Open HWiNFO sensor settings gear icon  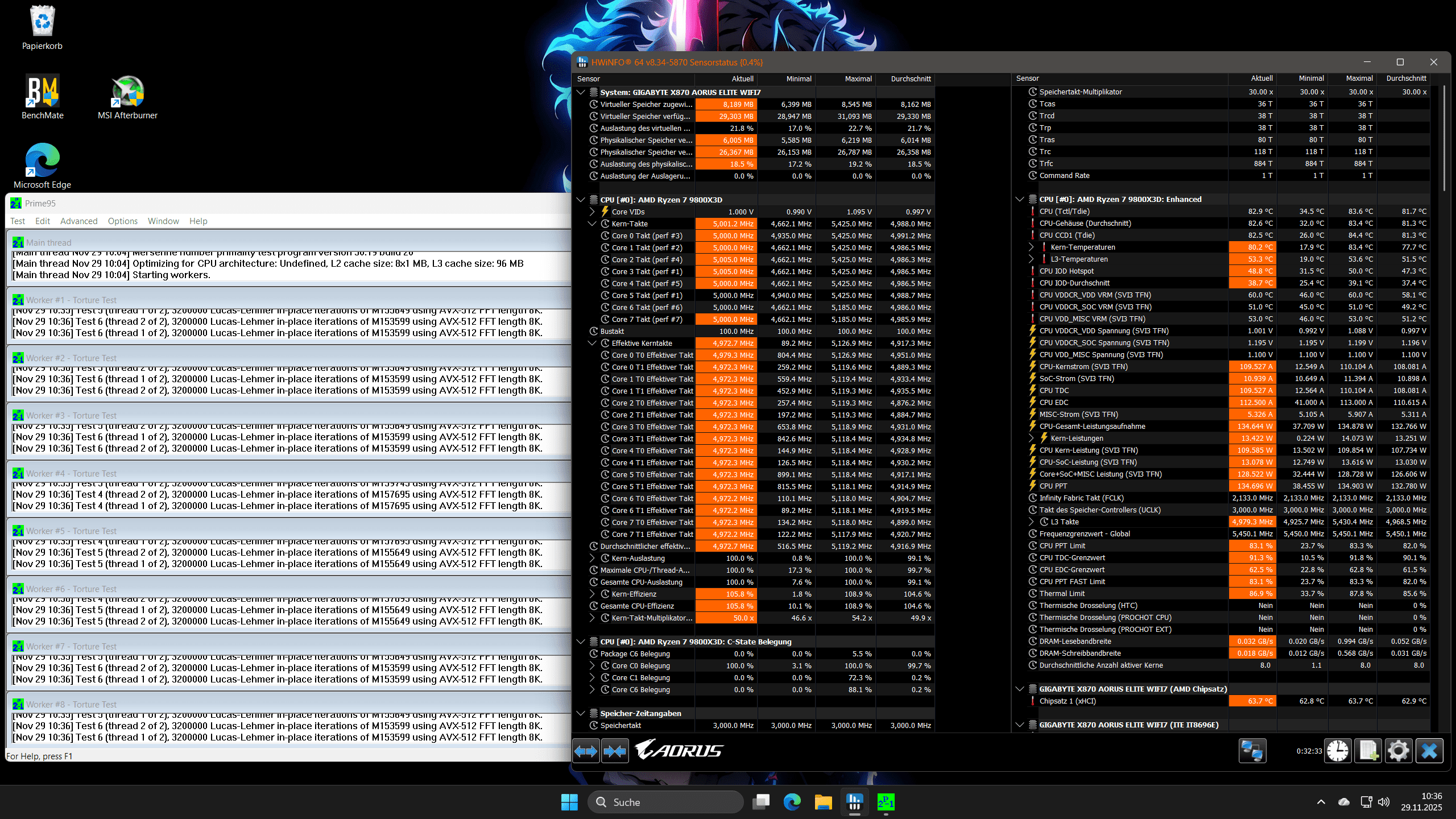1398,751
